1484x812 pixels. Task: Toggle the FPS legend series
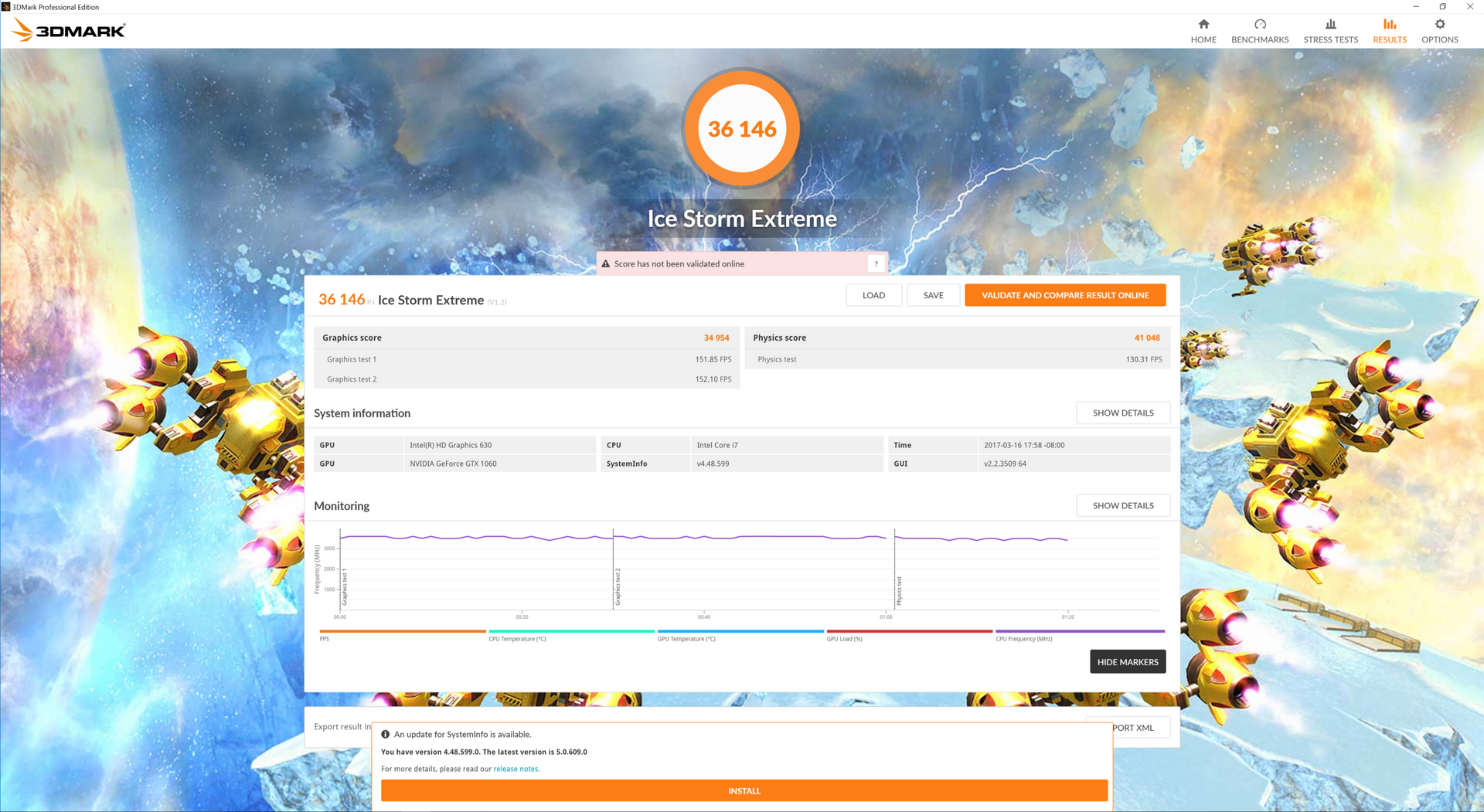pyautogui.click(x=403, y=635)
